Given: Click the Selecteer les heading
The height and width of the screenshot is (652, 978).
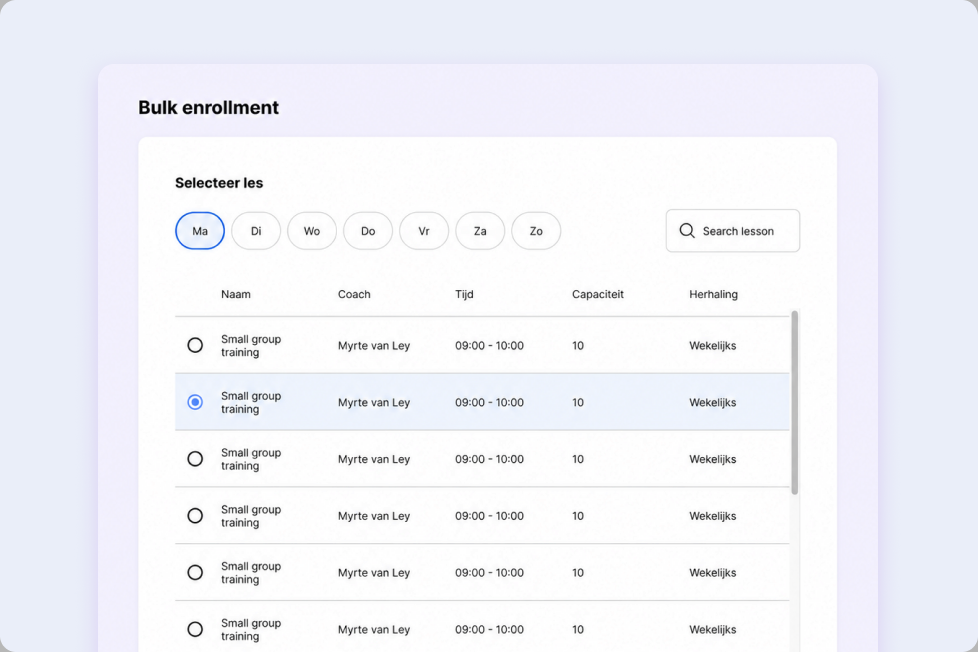Looking at the screenshot, I should click(219, 183).
